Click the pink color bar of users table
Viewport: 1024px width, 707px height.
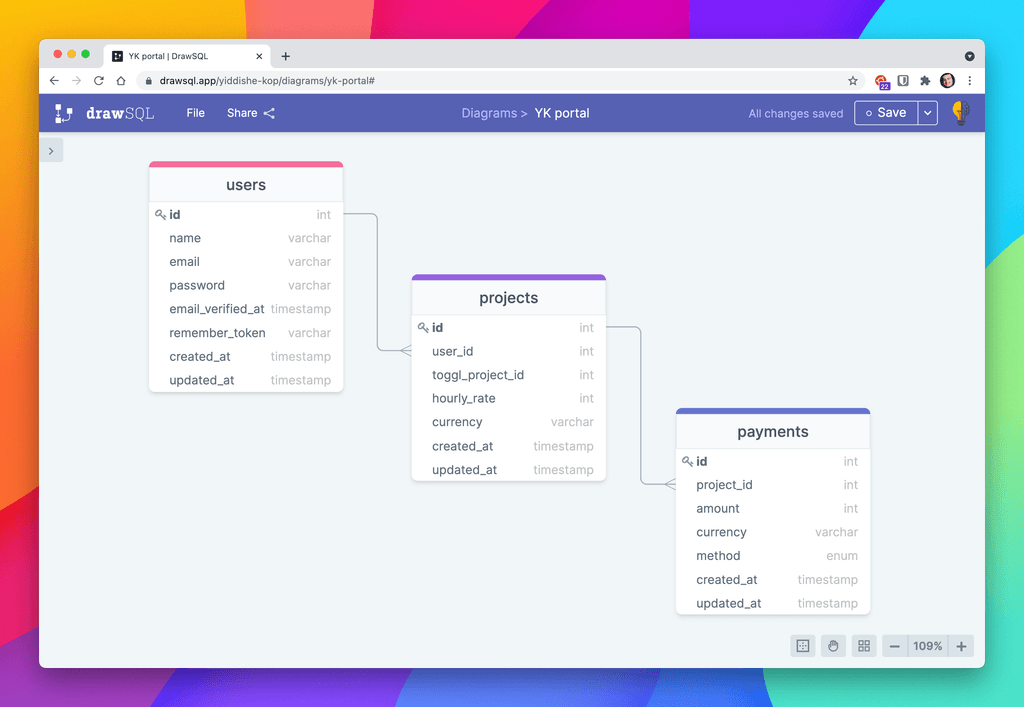pyautogui.click(x=246, y=164)
